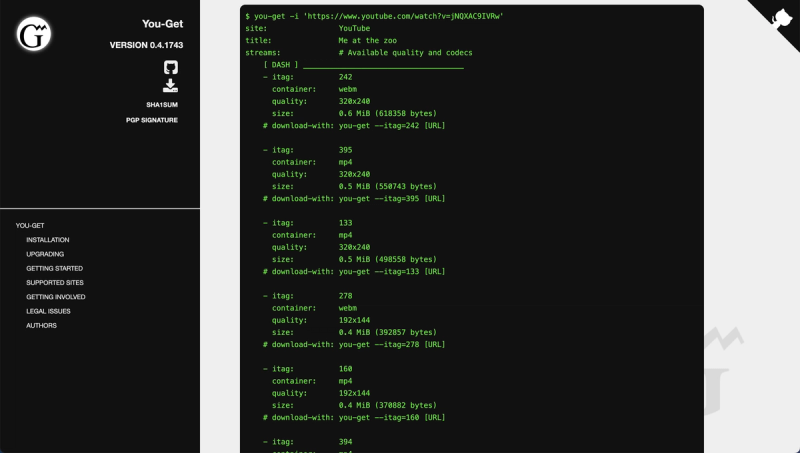Click the download icon in sidebar

pos(170,85)
